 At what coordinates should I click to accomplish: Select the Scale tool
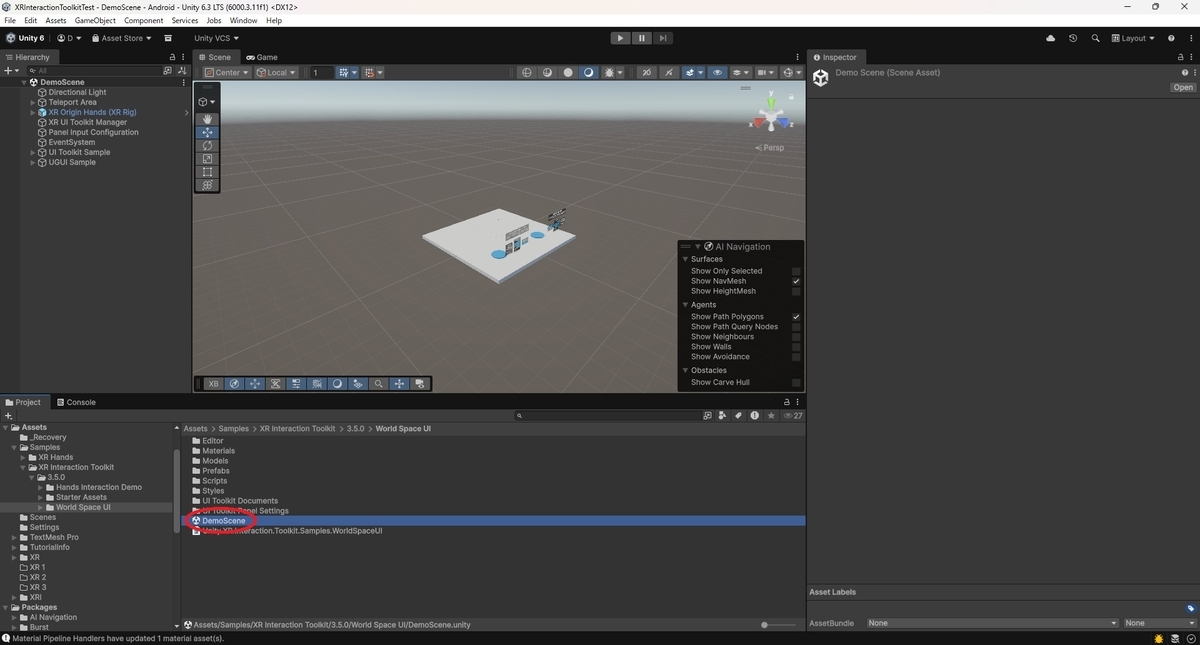pos(207,158)
